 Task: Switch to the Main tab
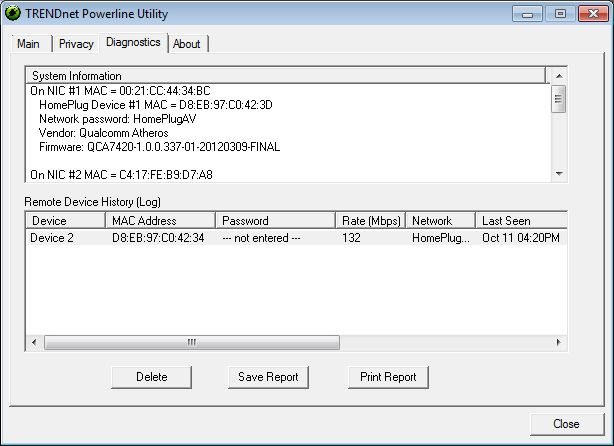pos(31,43)
